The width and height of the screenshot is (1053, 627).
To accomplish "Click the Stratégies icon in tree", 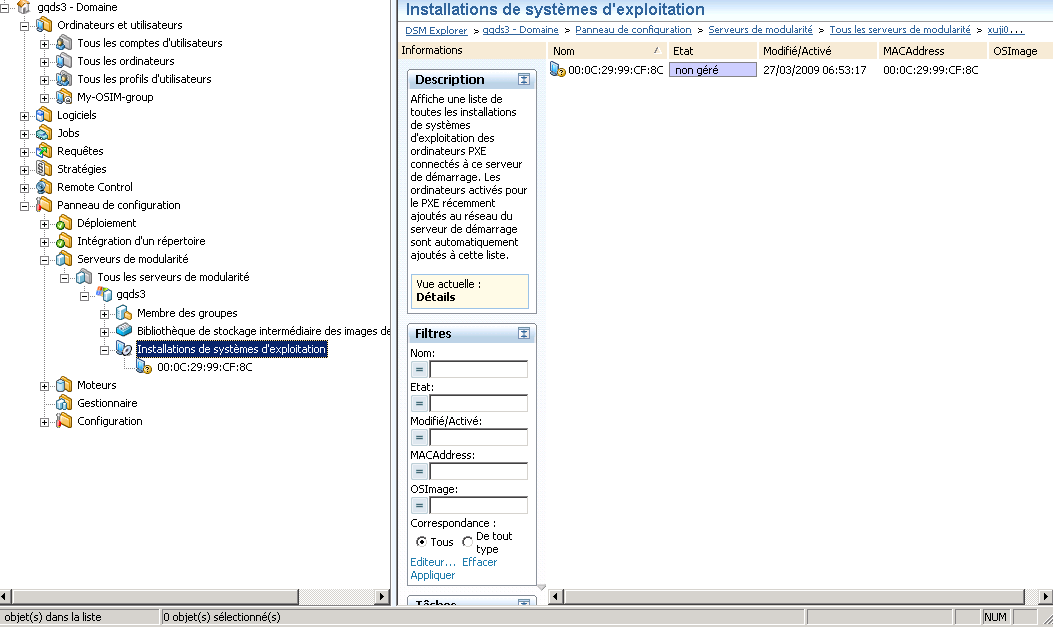I will coord(44,169).
